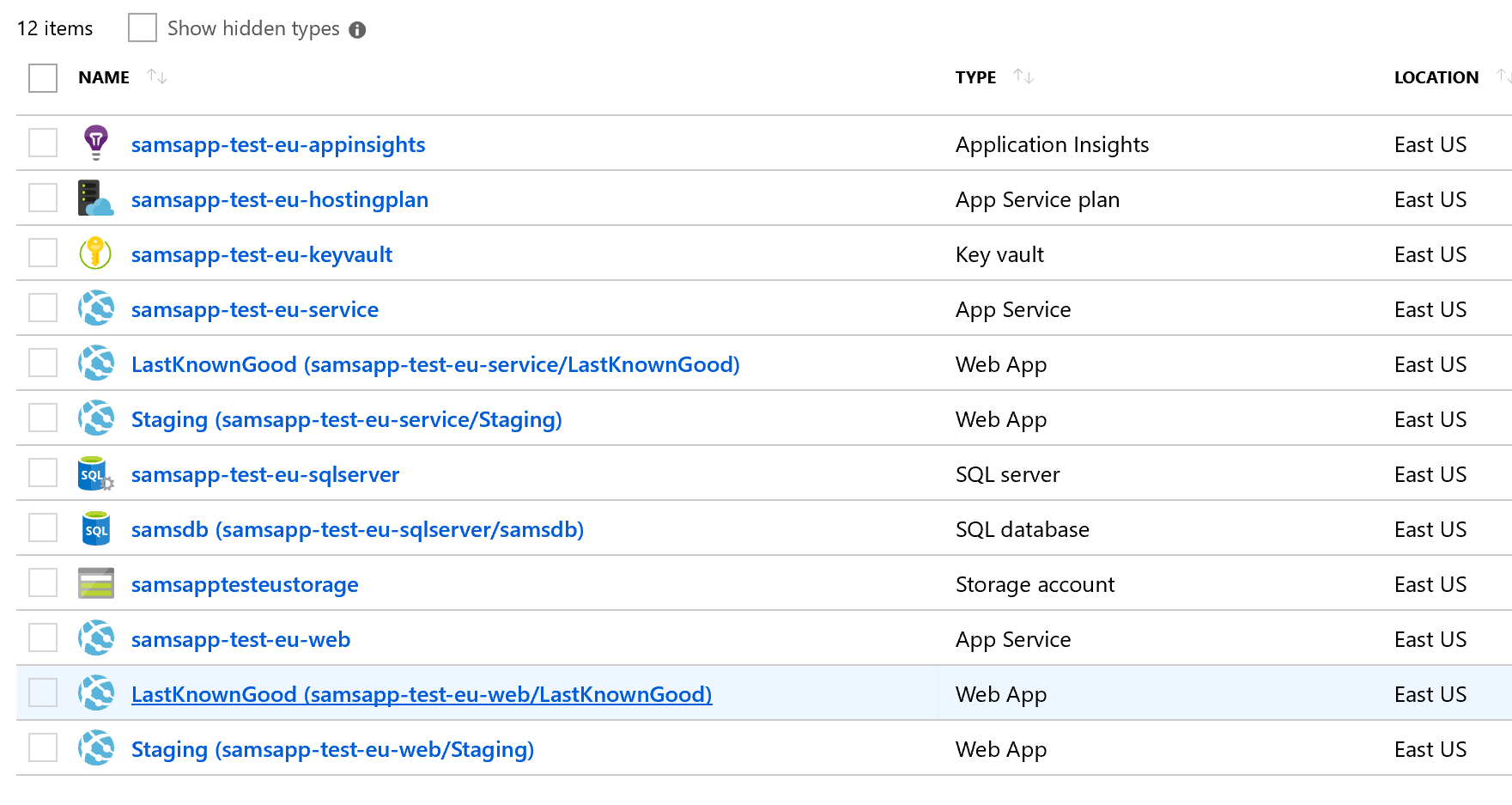Click the samsapp-test-eu-web App Service icon
This screenshot has height=805, width=1512.
coord(95,638)
